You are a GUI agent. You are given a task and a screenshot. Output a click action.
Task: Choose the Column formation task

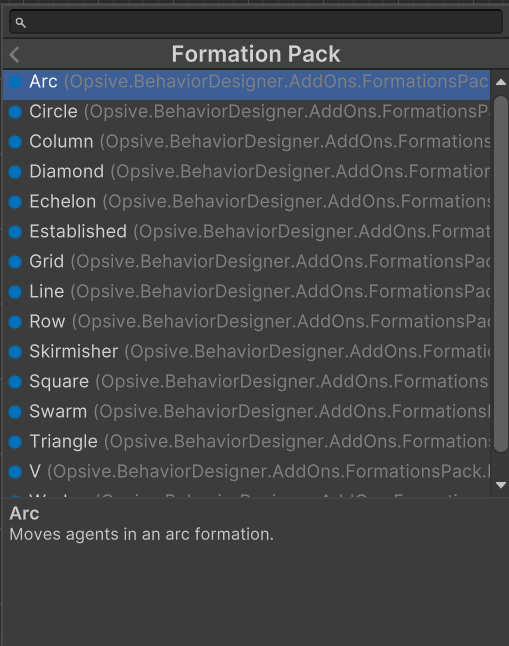pyautogui.click(x=246, y=141)
